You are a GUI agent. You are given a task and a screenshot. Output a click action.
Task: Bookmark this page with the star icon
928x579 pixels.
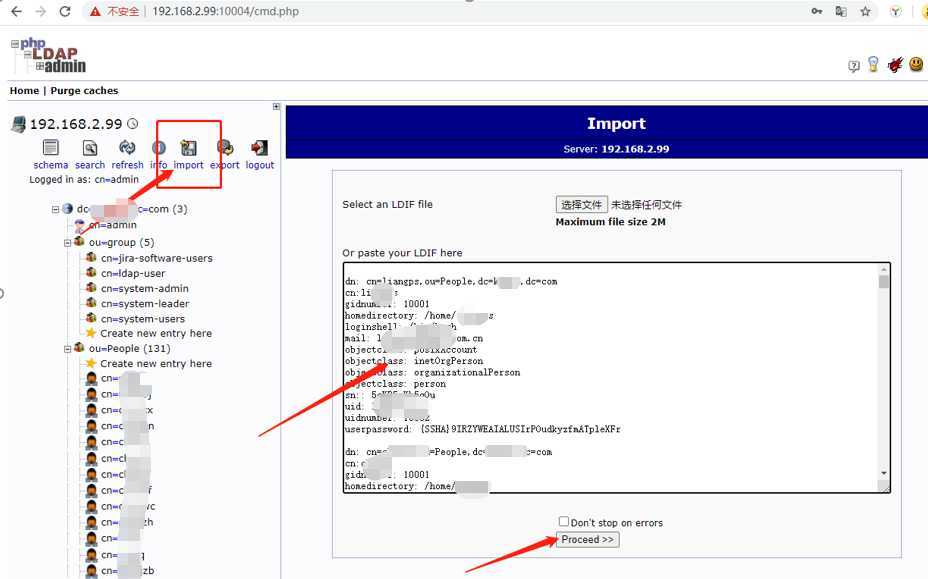tap(865, 11)
